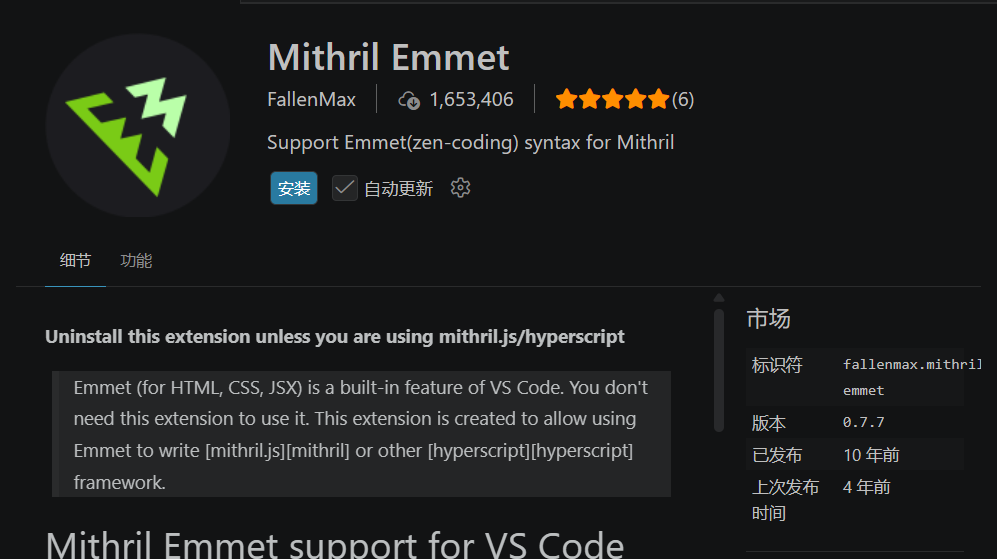
Task: Click the five-star rating icons
Action: tap(612, 99)
